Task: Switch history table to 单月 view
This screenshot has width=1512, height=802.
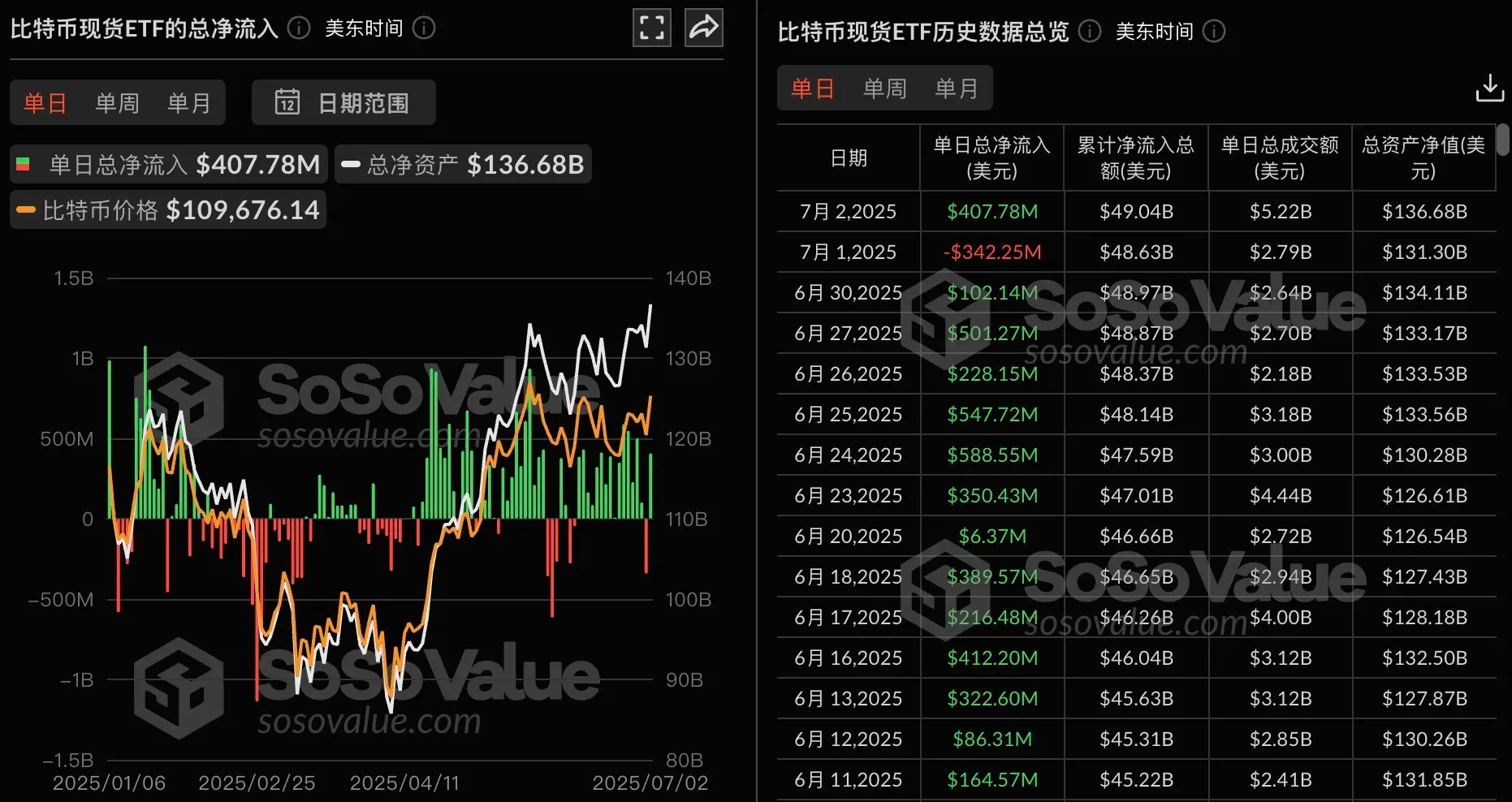Action: pos(957,88)
